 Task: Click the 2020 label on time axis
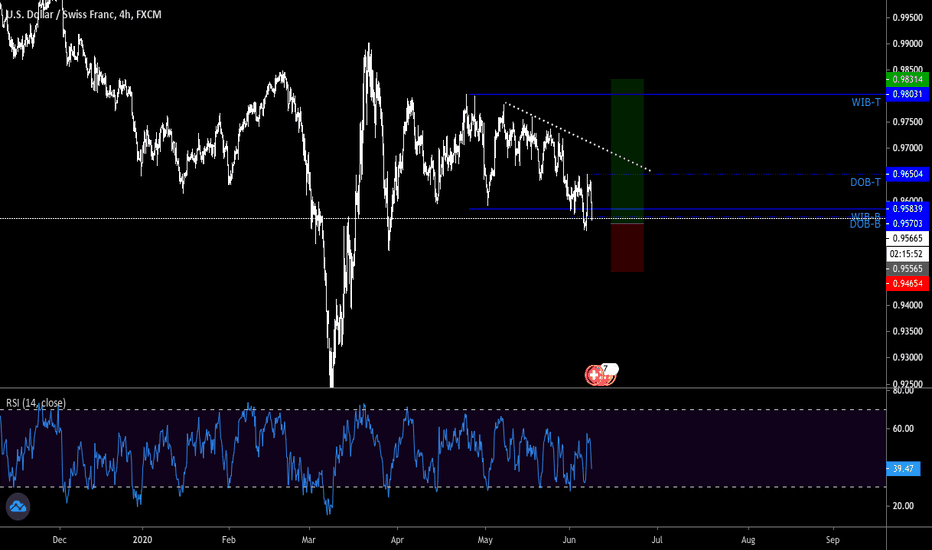pos(143,540)
